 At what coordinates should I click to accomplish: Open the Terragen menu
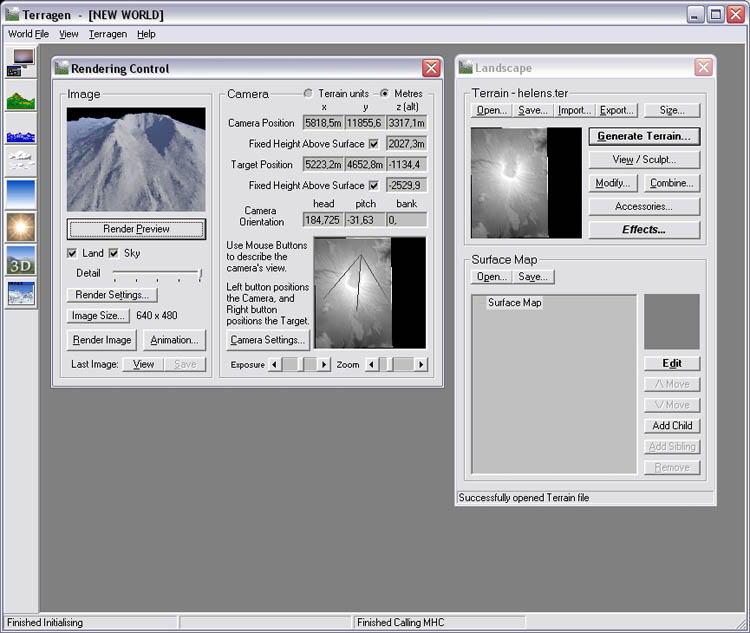[108, 34]
